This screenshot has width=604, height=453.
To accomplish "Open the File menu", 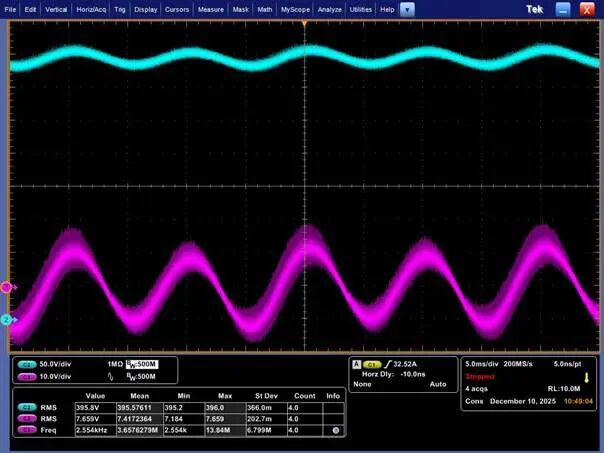I will click(x=11, y=8).
